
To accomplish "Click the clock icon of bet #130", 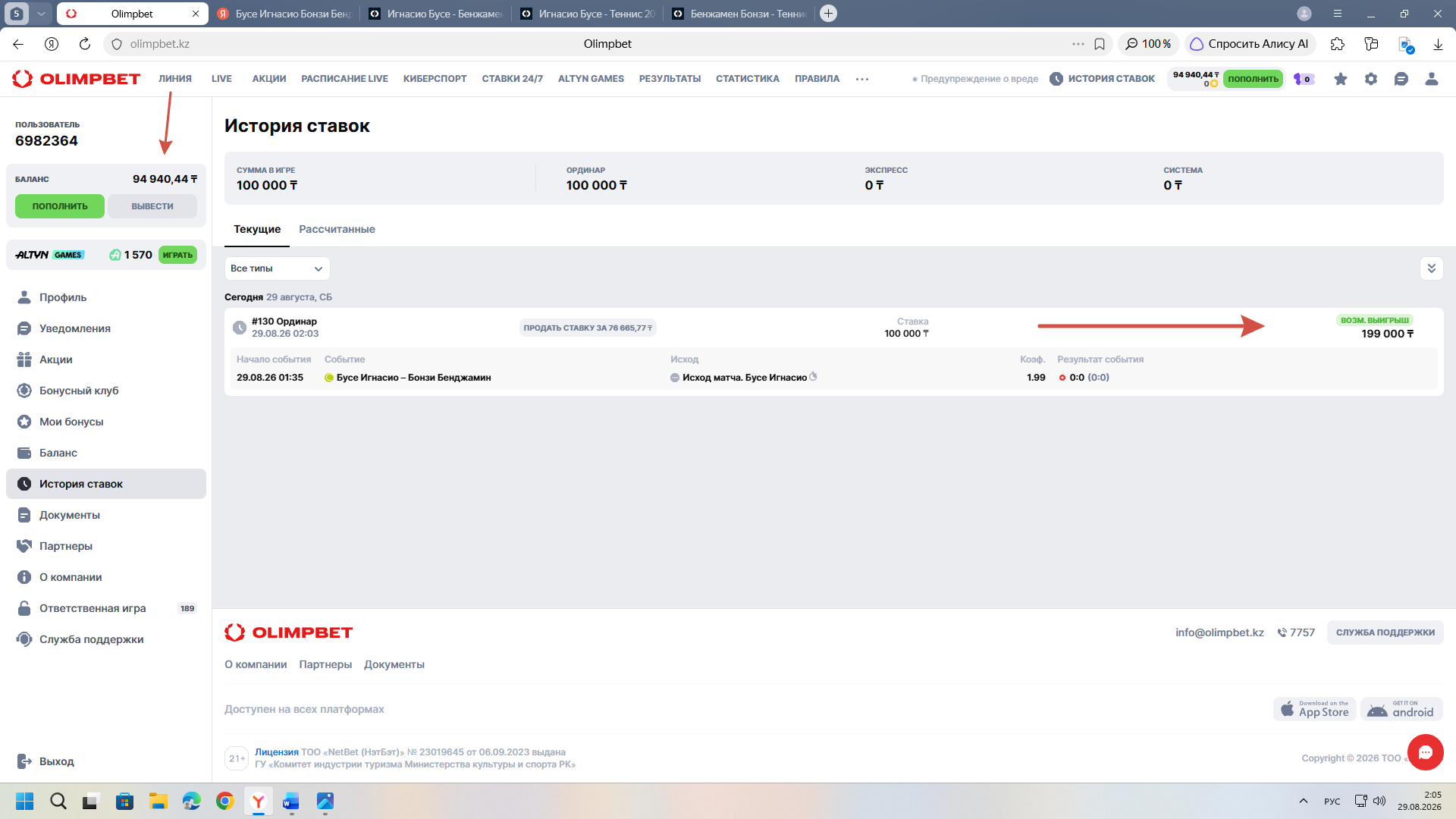I will tap(240, 328).
